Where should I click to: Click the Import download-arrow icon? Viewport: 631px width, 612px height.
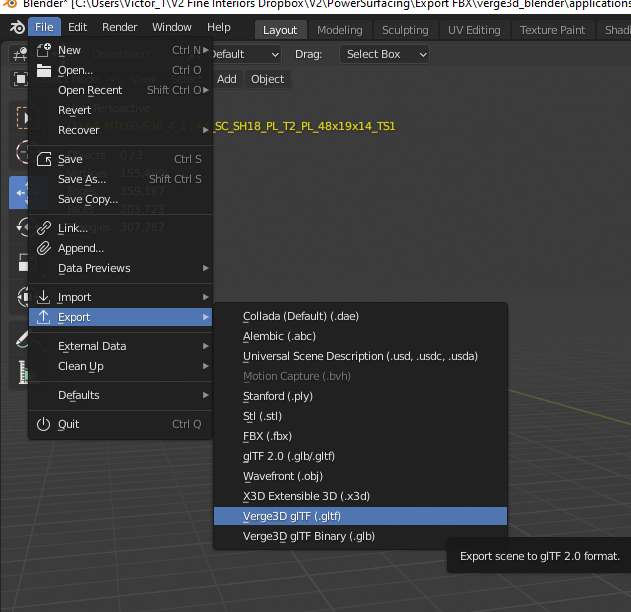[x=43, y=297]
